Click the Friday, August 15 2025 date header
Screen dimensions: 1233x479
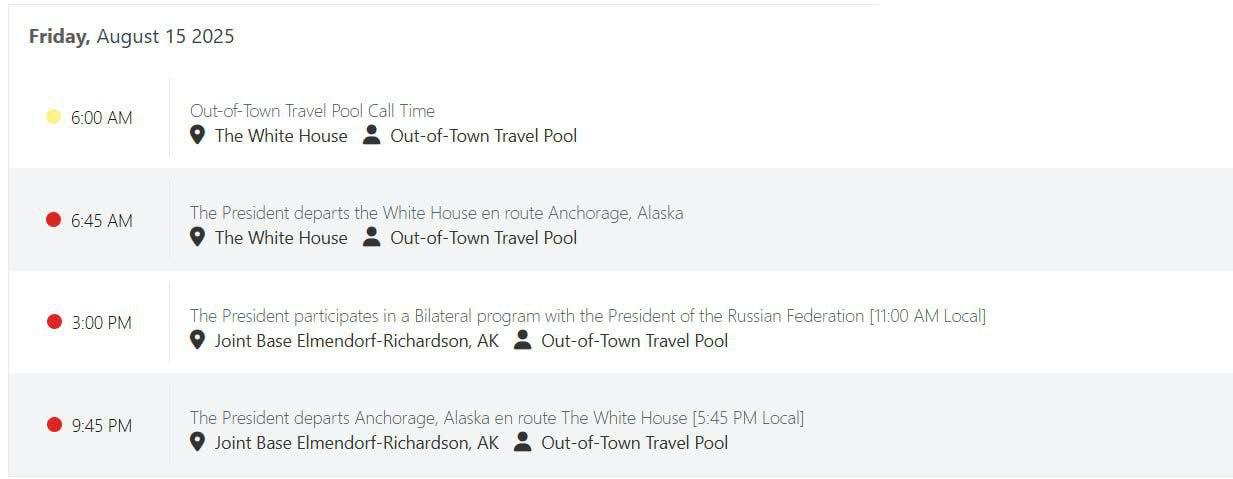131,37
